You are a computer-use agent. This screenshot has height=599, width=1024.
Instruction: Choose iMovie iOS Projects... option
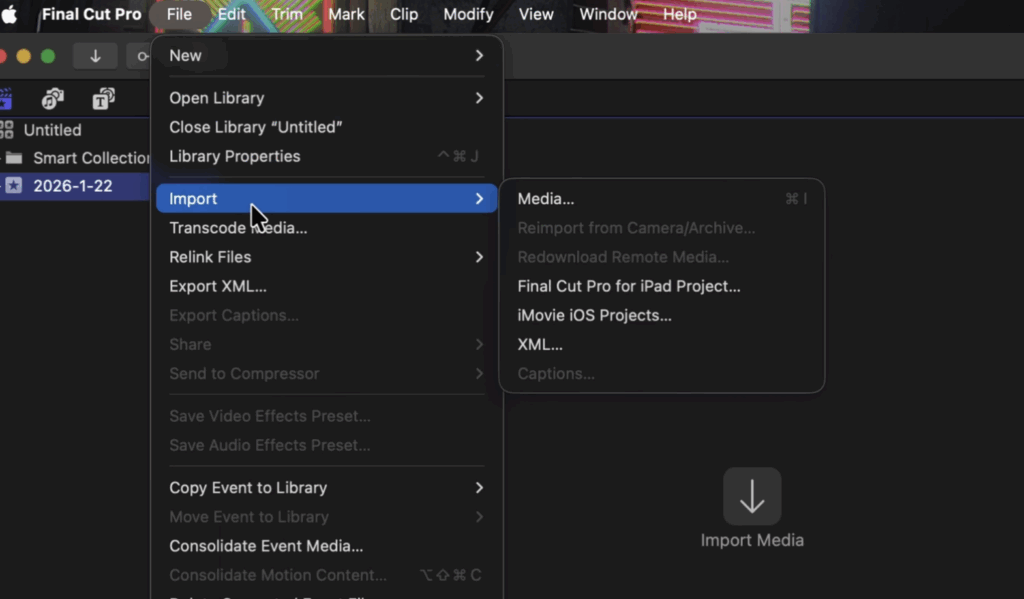click(x=594, y=315)
